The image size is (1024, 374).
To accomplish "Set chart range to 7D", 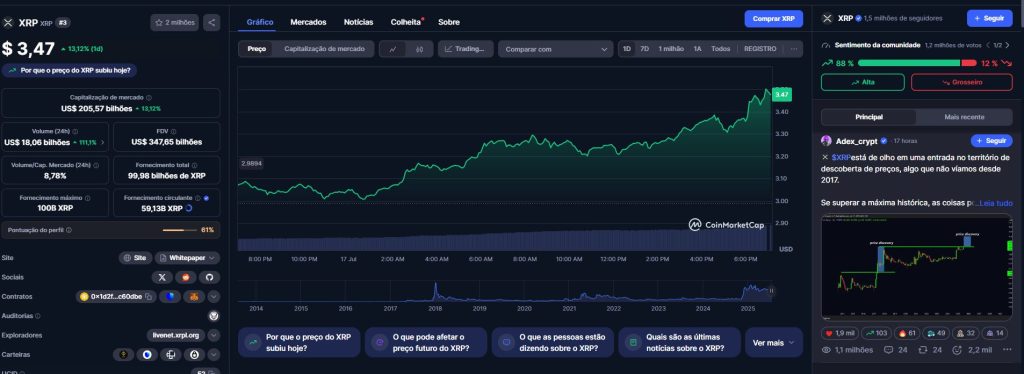I will pyautogui.click(x=645, y=49).
